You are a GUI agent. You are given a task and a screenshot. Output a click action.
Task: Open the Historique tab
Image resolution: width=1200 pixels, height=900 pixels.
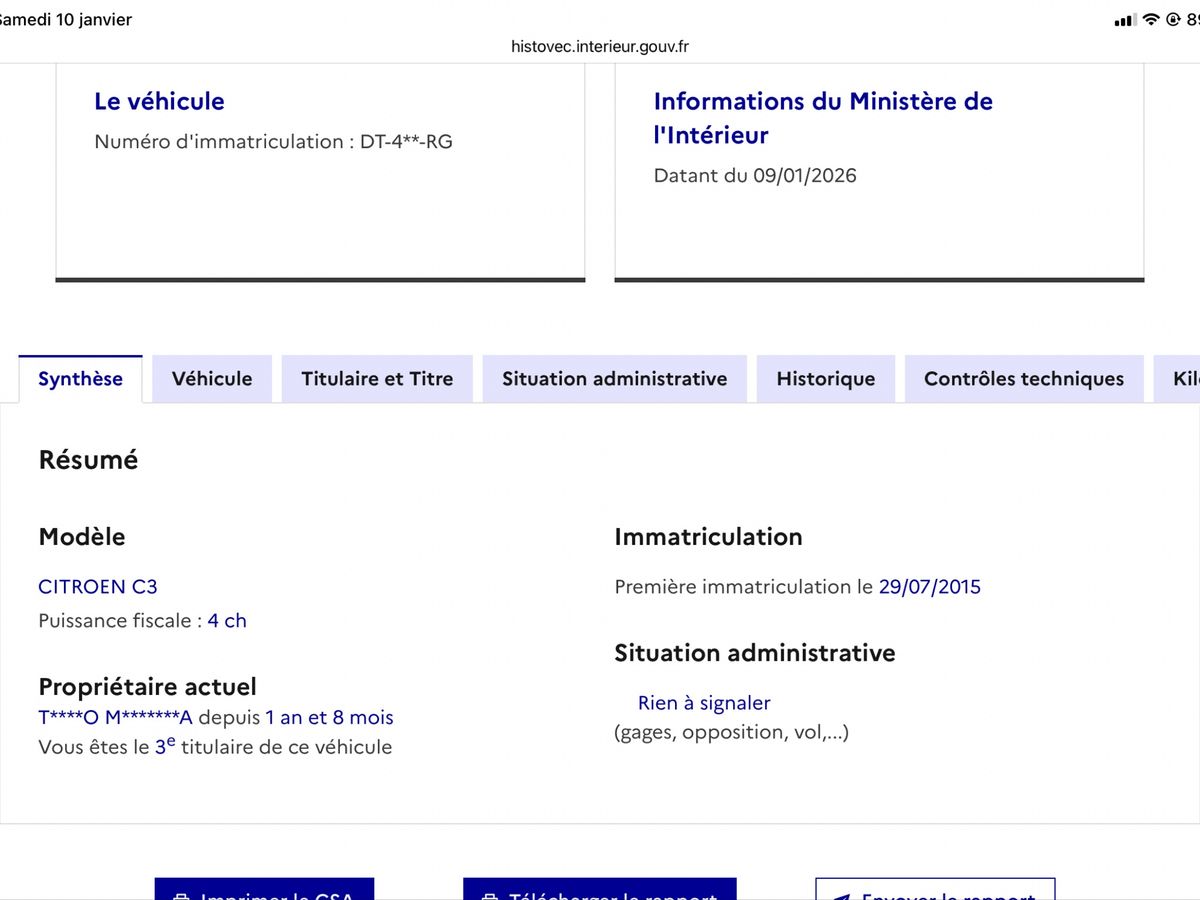point(825,379)
